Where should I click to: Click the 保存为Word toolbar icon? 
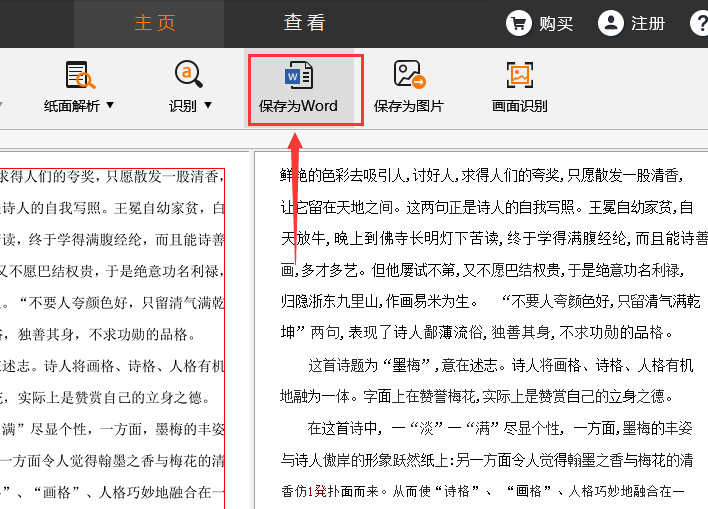299,76
